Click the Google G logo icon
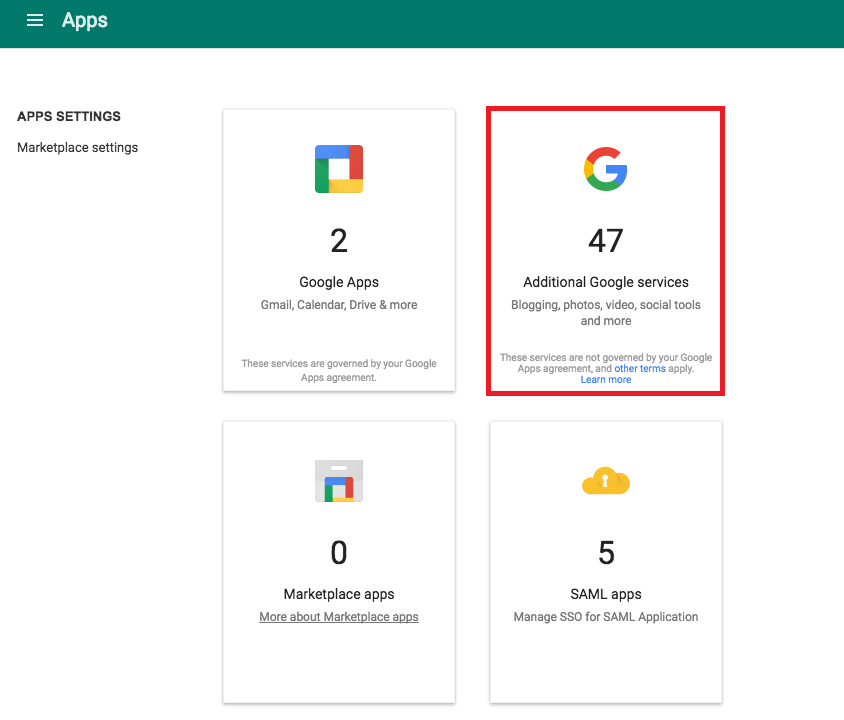844x720 pixels. pos(605,168)
